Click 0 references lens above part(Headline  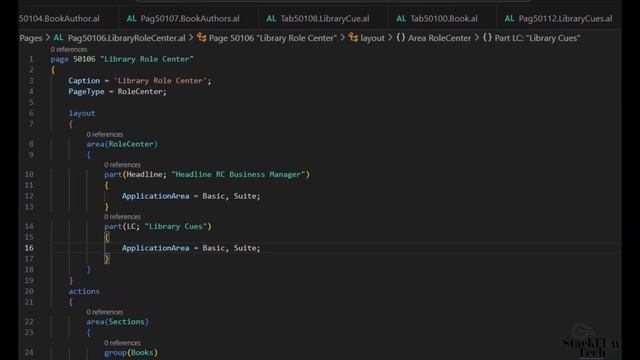coord(122,165)
